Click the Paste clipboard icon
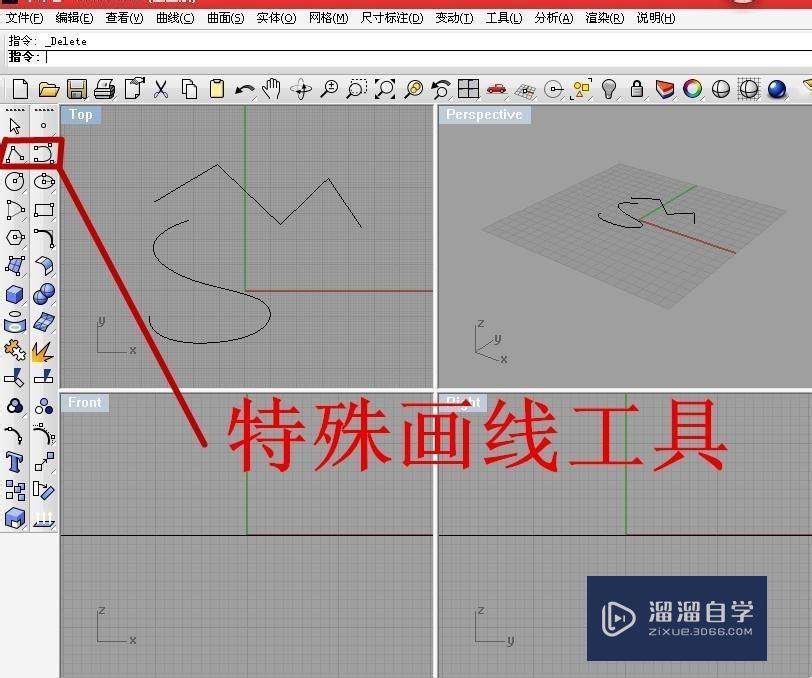812x678 pixels. tap(217, 89)
